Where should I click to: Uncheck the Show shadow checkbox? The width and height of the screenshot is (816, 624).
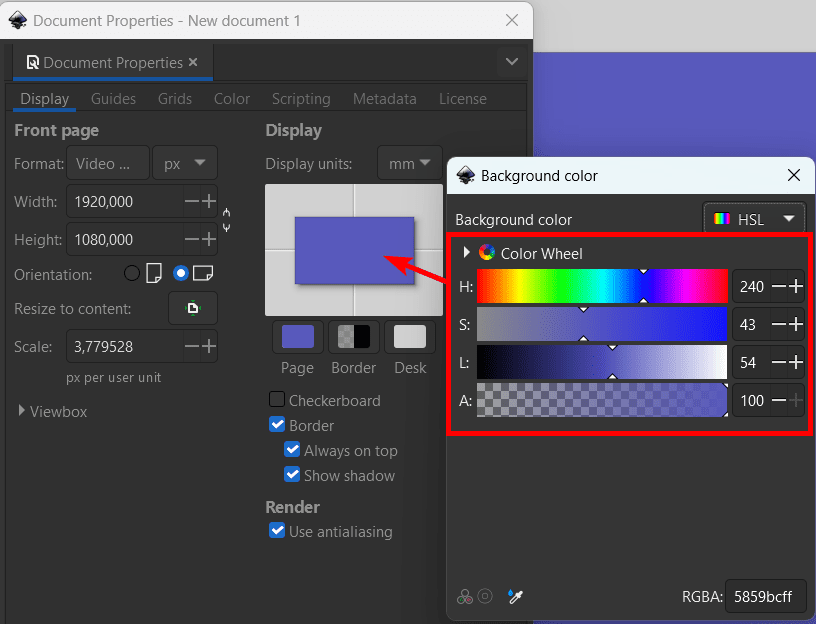292,475
